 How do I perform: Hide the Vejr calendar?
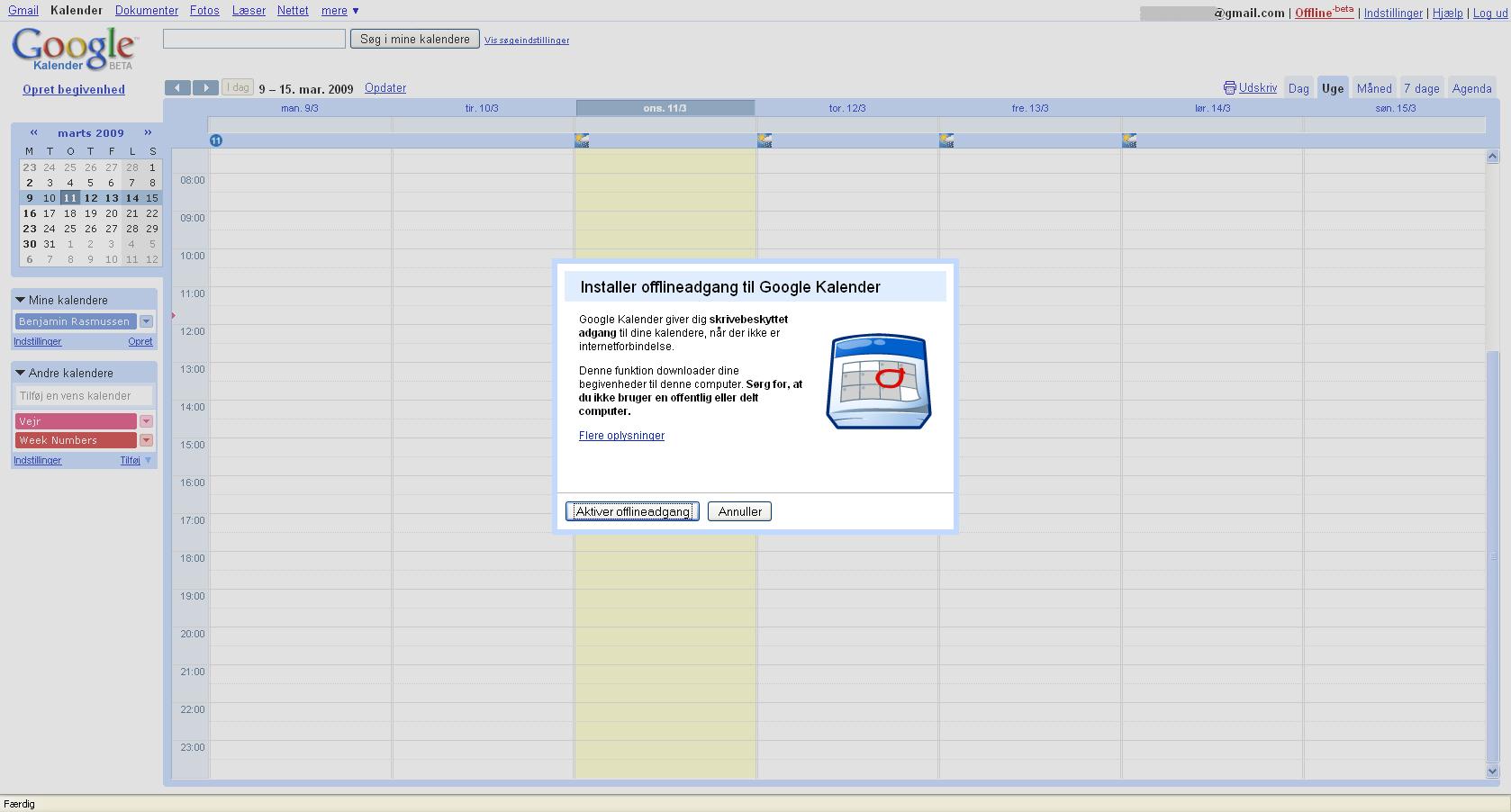[74, 421]
